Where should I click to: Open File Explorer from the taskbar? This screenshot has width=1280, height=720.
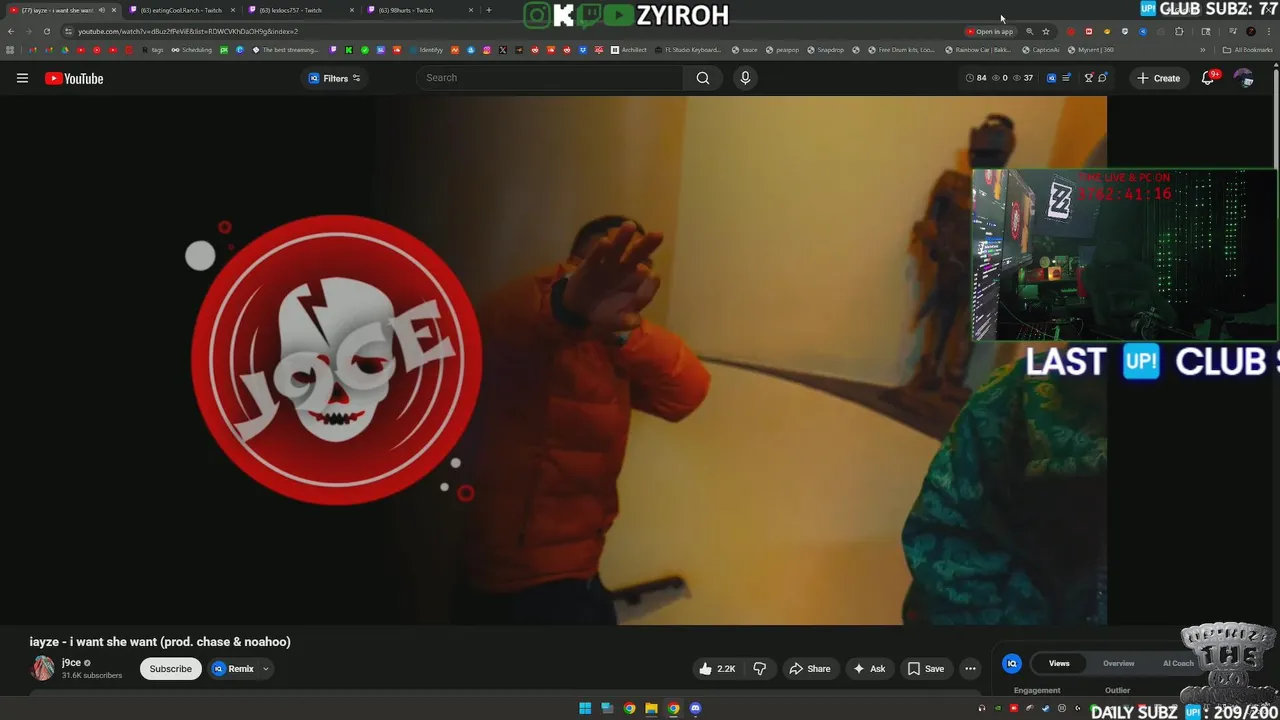pos(651,709)
